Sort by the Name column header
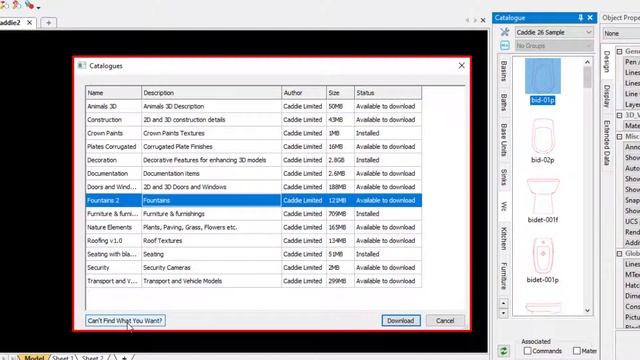 (x=113, y=93)
